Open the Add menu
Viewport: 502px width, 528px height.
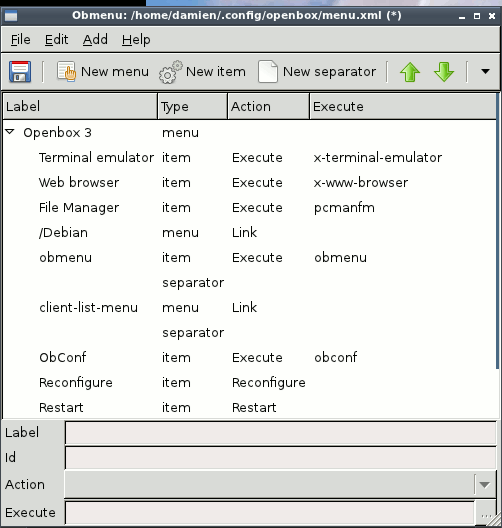click(x=95, y=40)
